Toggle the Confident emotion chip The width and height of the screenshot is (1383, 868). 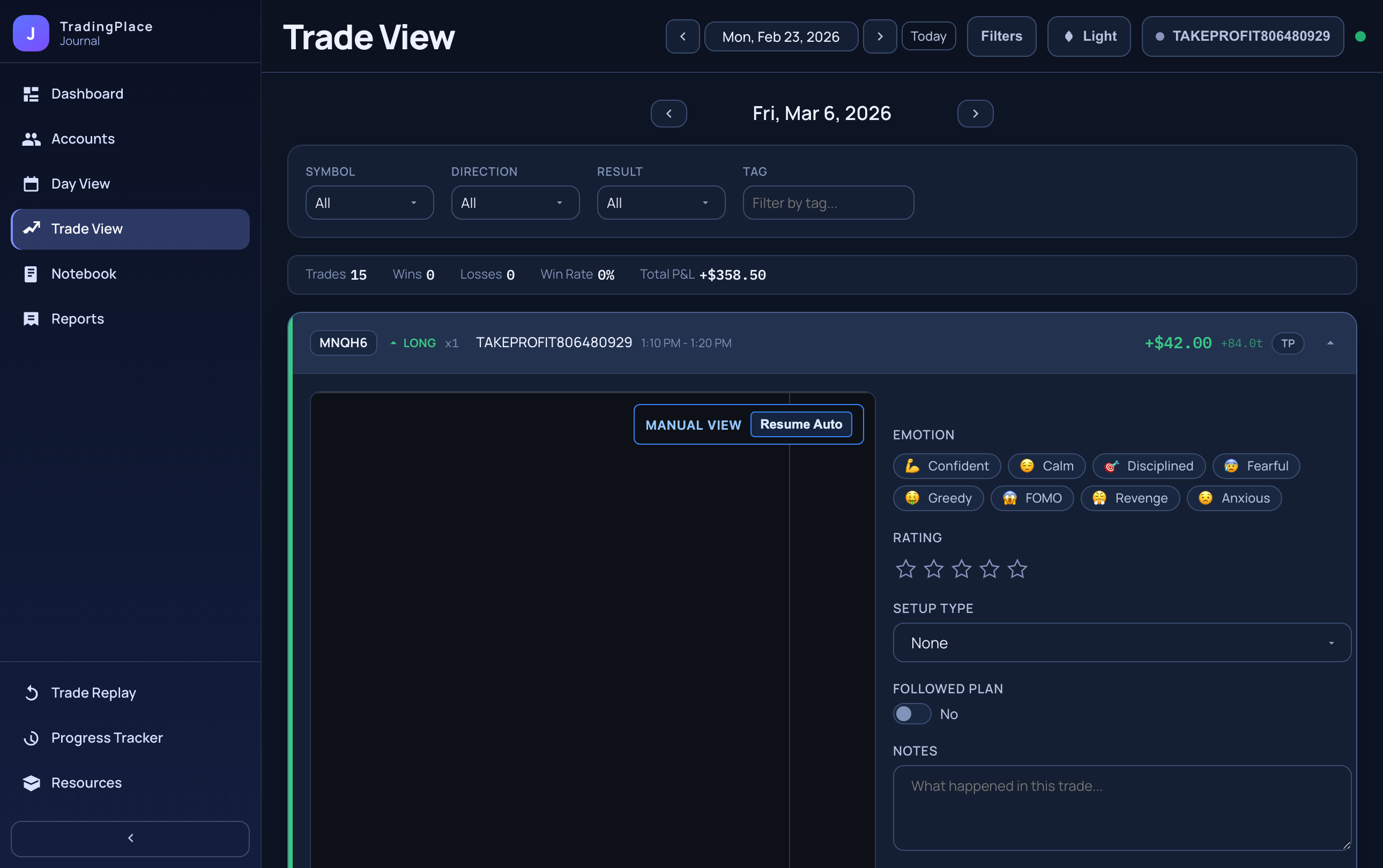coord(947,466)
